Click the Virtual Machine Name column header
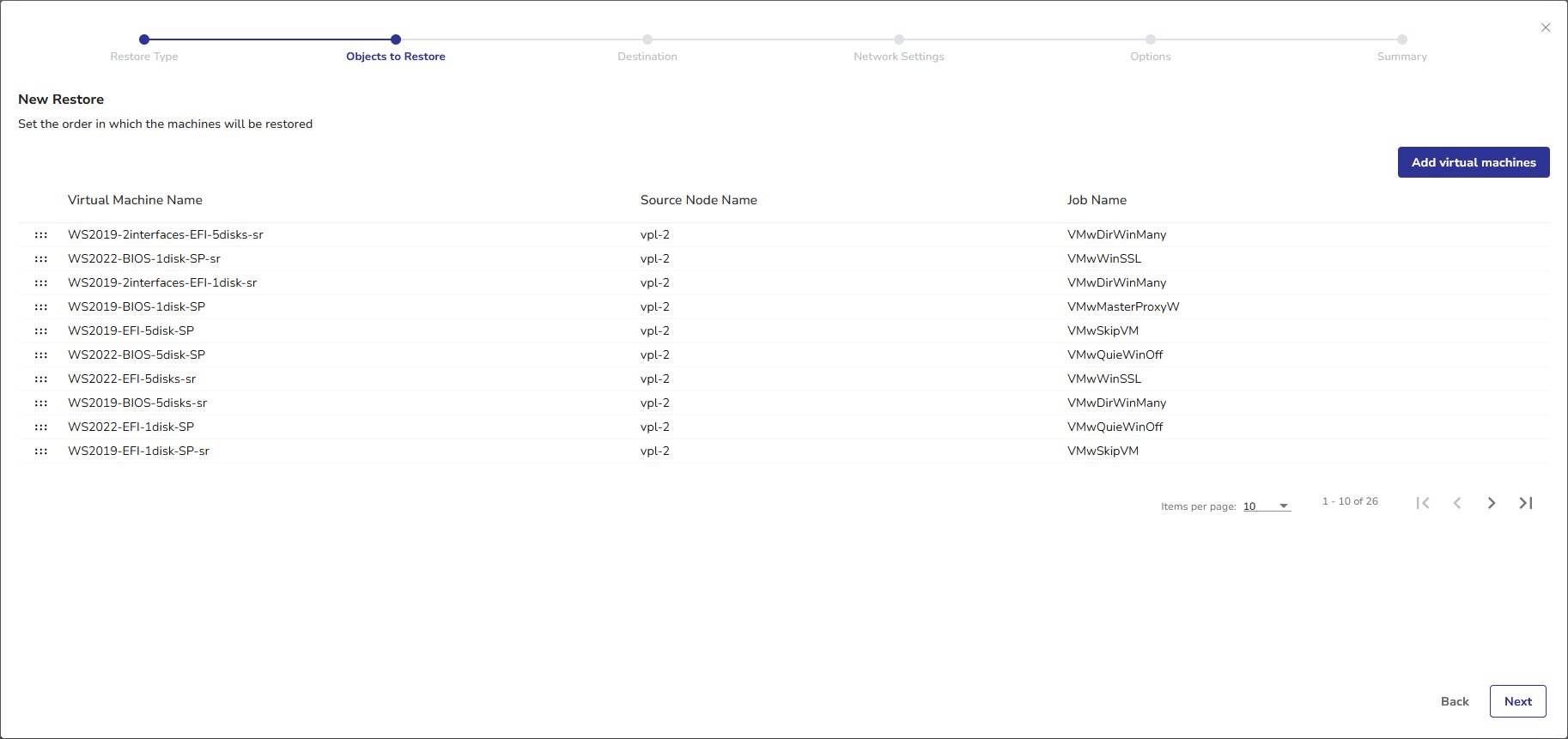The width and height of the screenshot is (1568, 739). [135, 200]
